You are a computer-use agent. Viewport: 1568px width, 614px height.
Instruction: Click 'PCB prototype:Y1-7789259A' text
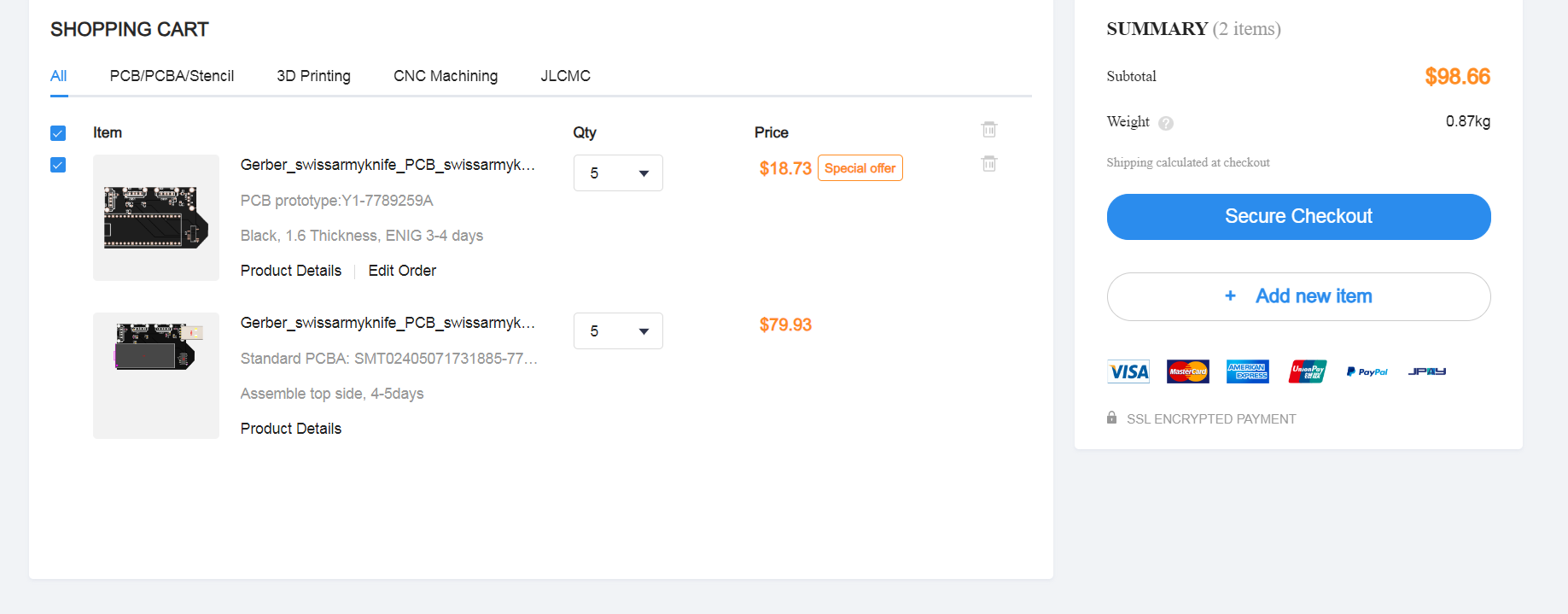pyautogui.click(x=336, y=201)
